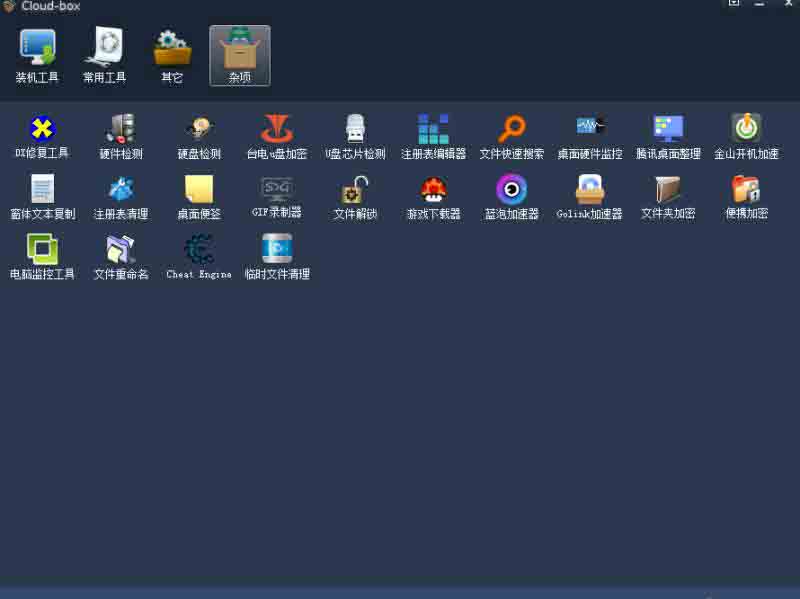The width and height of the screenshot is (800, 599).
Task: Open the 文件解锁 tool
Action: 355,197
